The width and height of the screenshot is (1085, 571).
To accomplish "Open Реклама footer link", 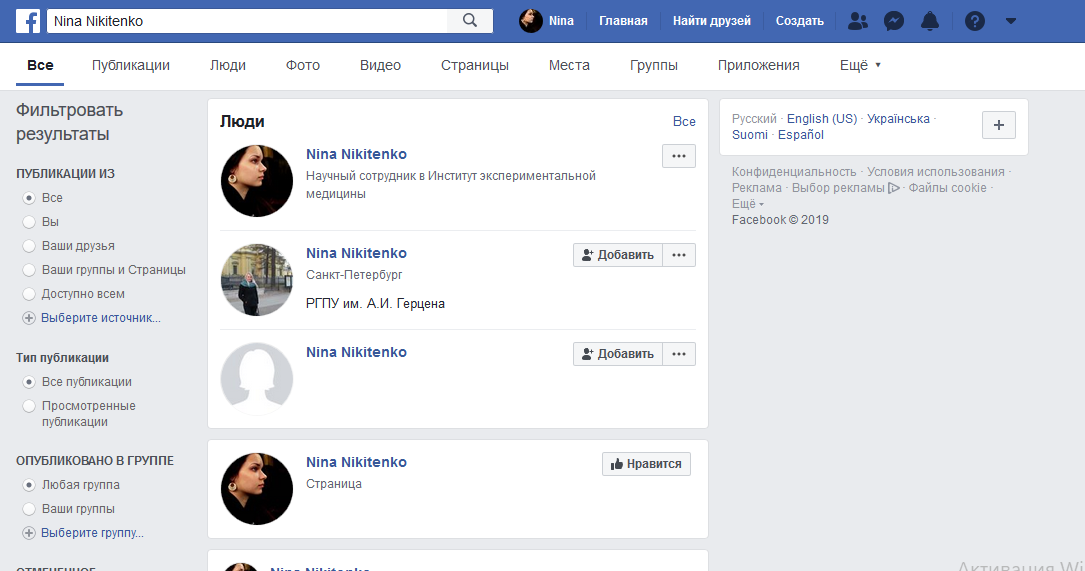I will pyautogui.click(x=756, y=188).
